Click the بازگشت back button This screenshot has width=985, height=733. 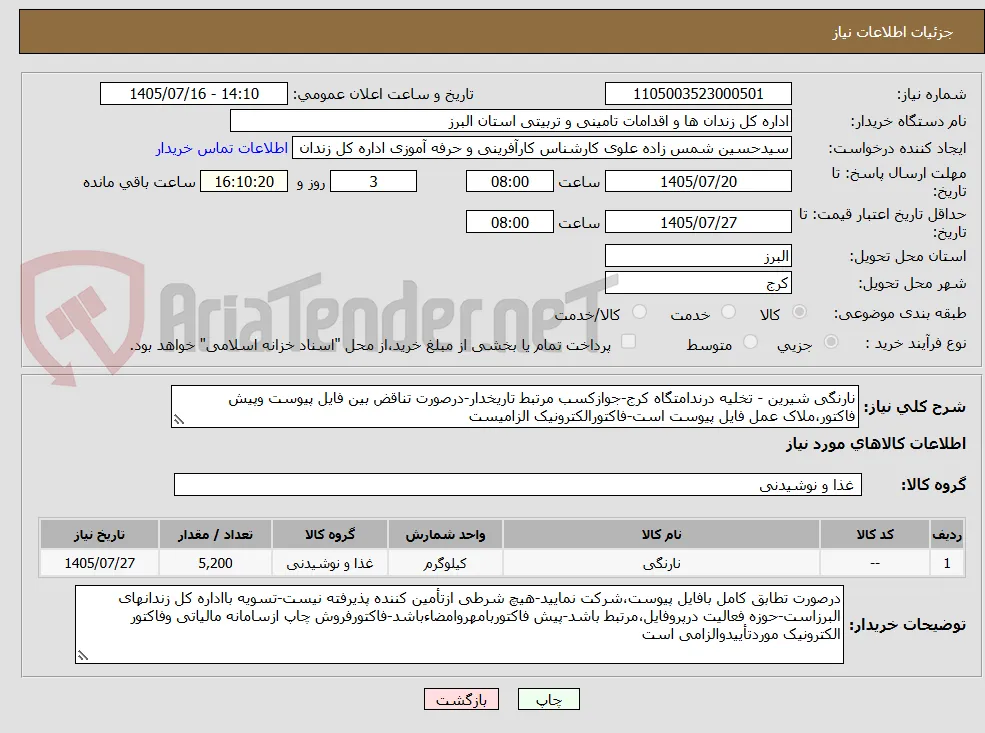pos(462,700)
